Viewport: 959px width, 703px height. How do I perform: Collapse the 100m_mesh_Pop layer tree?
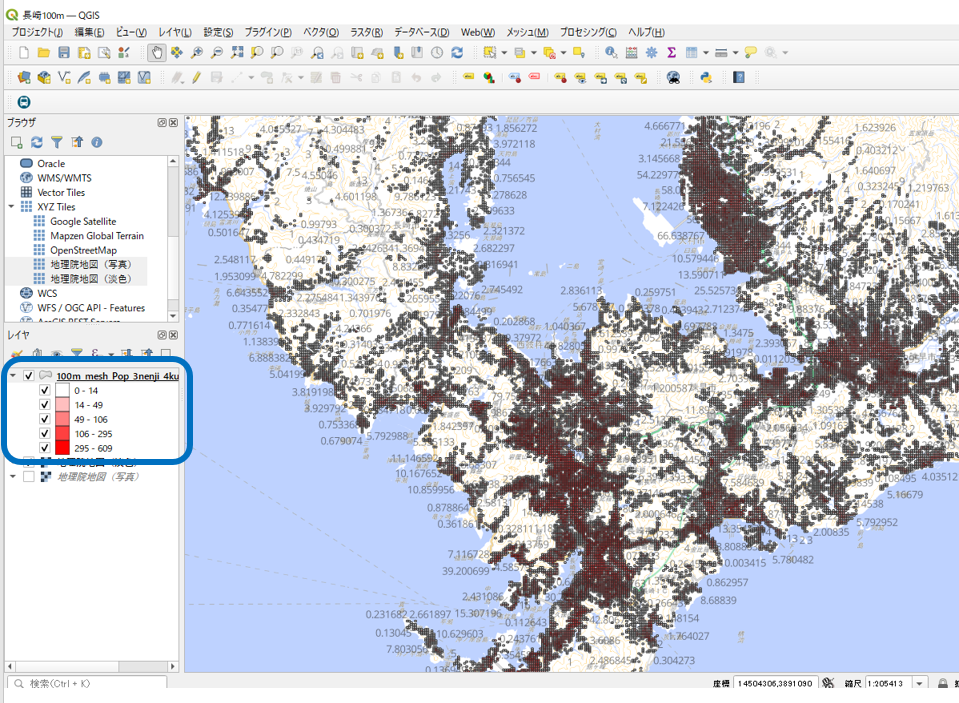tap(13, 376)
